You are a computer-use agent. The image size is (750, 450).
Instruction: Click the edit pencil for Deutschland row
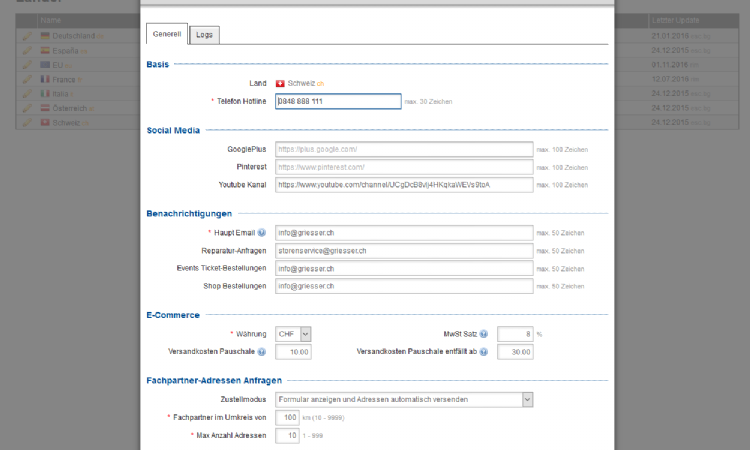(27, 36)
